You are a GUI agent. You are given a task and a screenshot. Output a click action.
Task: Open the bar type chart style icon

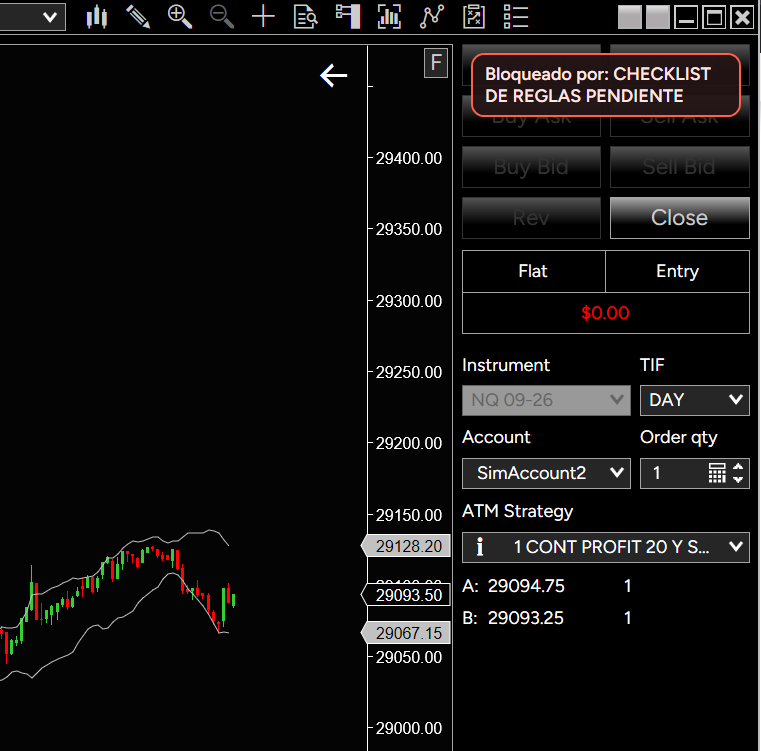tap(97, 17)
